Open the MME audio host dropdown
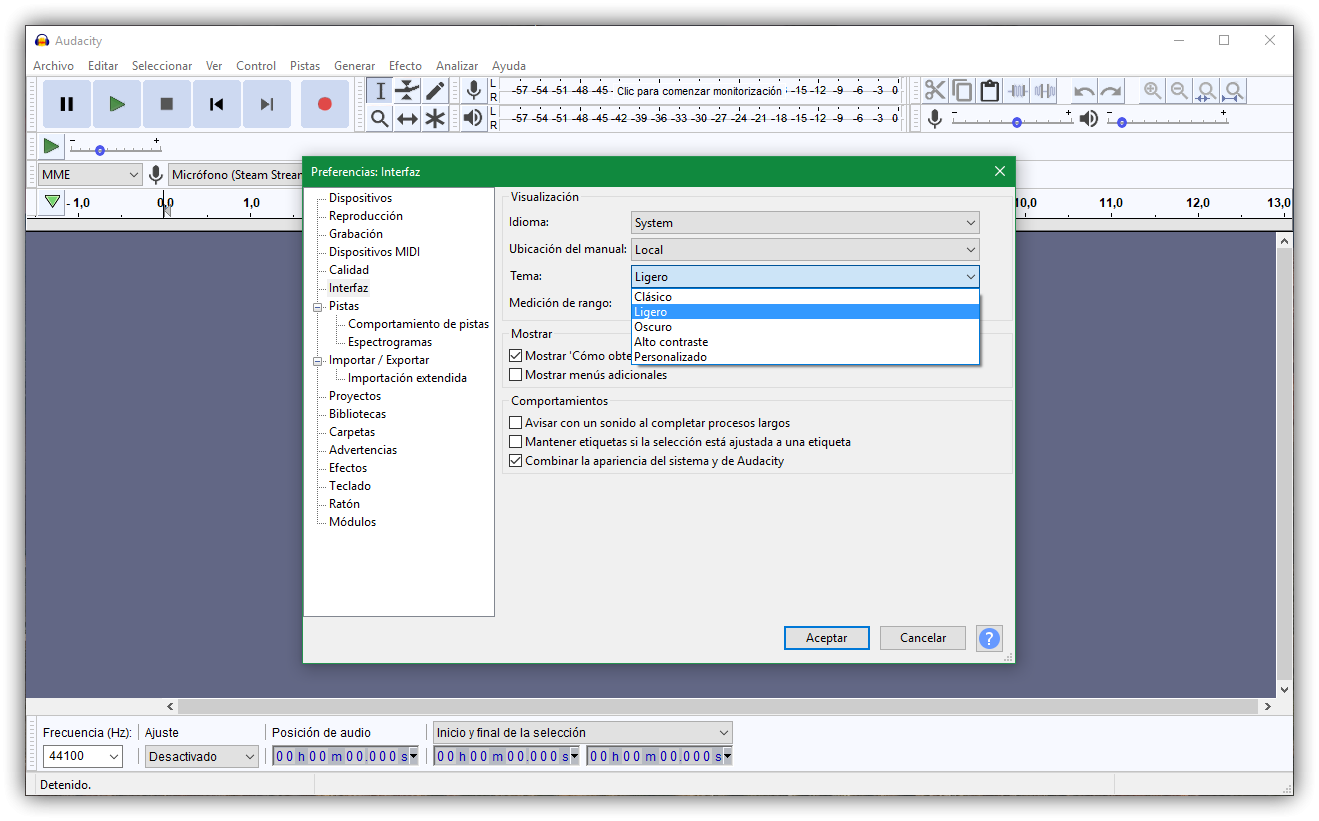The image size is (1319, 821). [90, 175]
